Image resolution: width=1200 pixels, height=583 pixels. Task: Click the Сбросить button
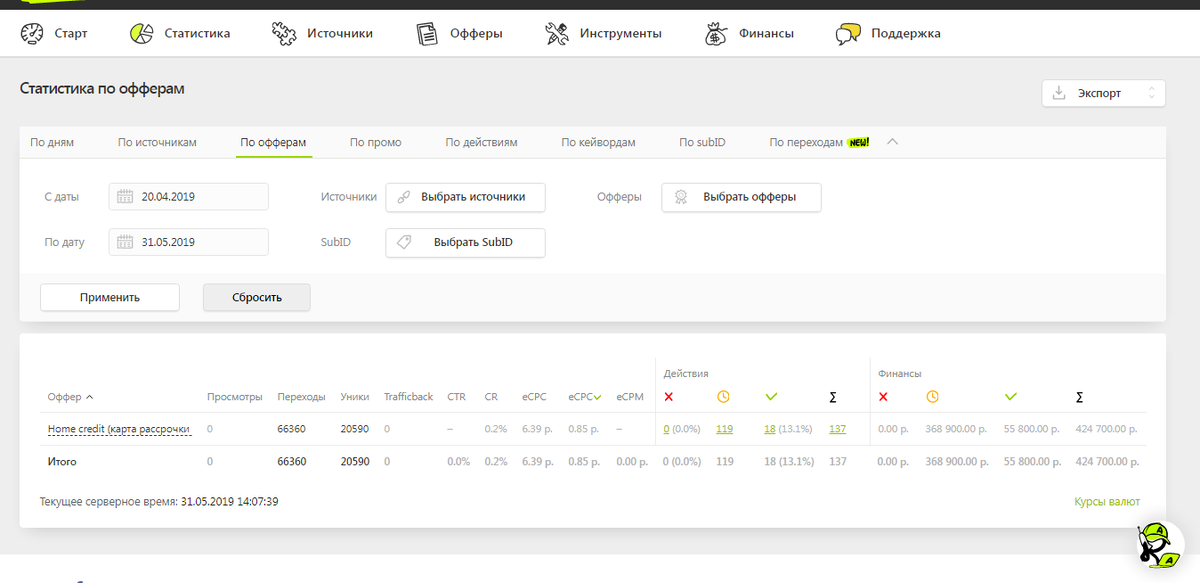point(257,297)
